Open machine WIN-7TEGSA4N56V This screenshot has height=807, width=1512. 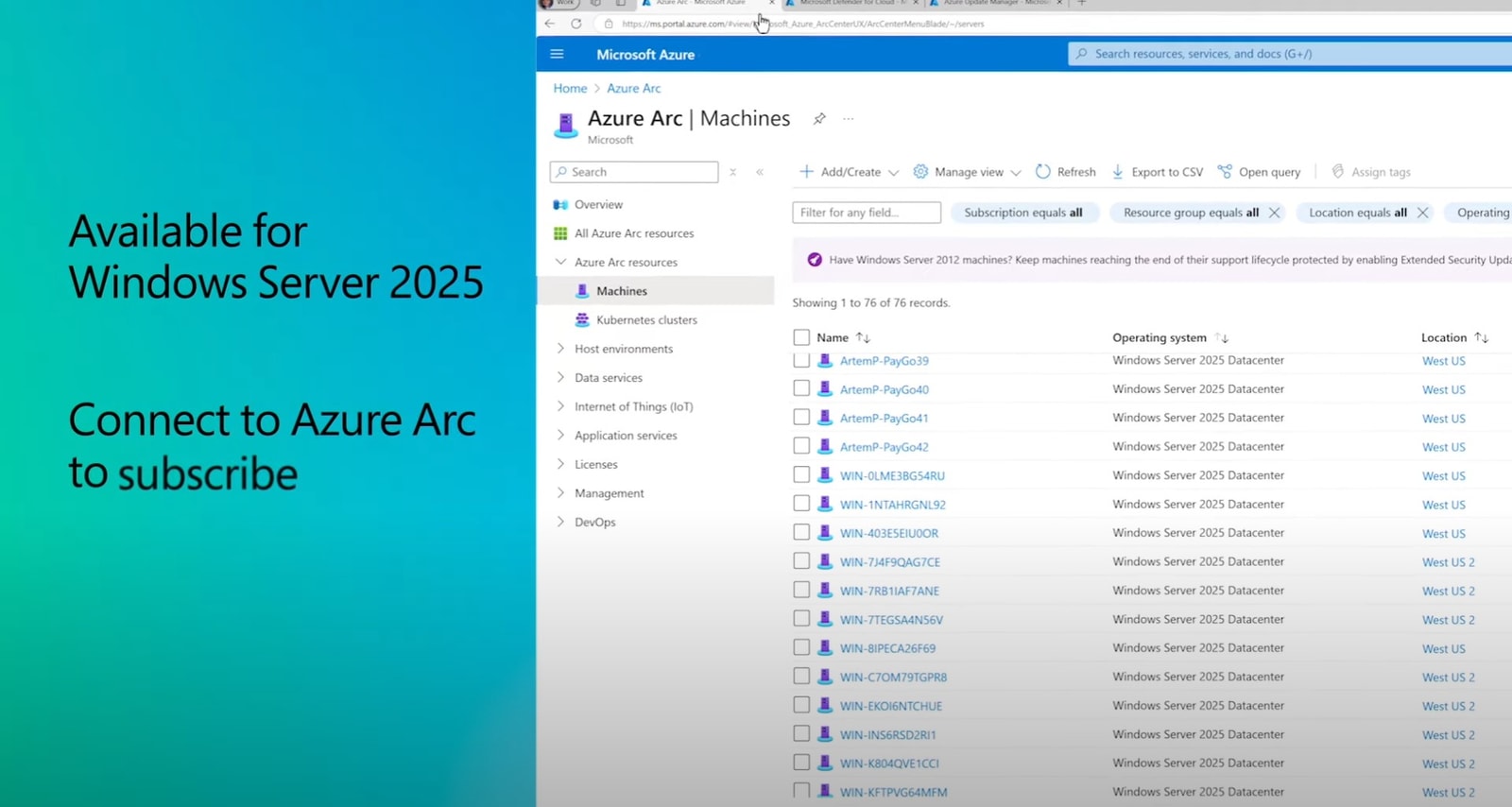(891, 620)
